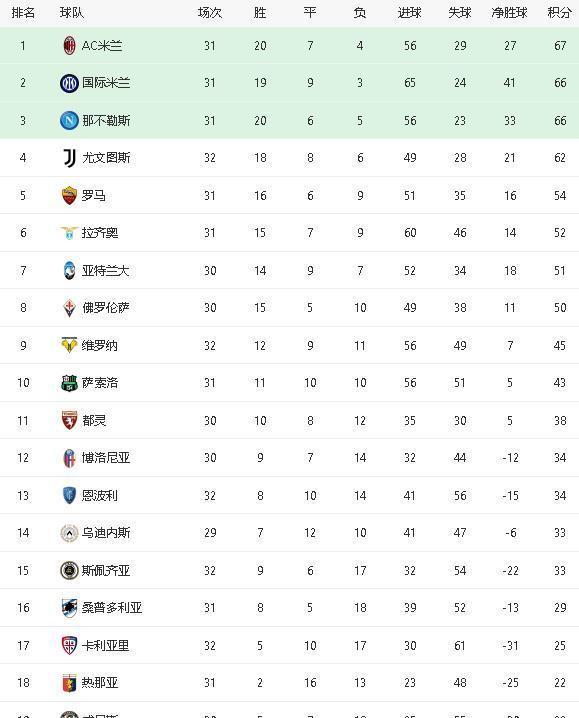
Task: Open the 维罗纳 team name link
Action: [x=100, y=345]
